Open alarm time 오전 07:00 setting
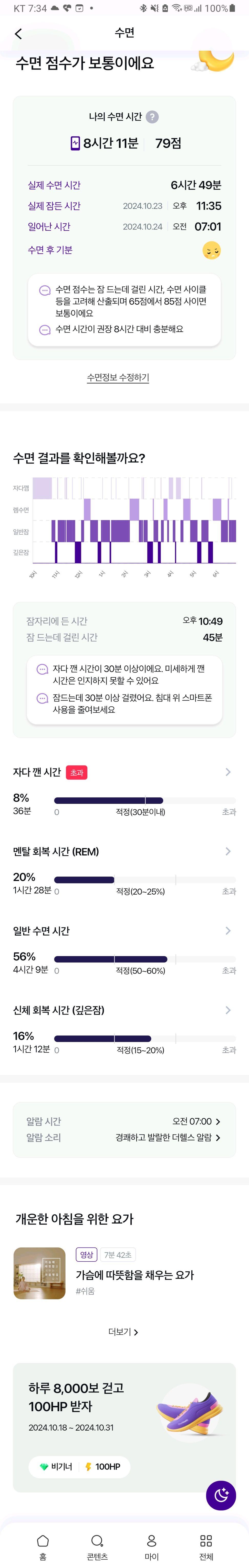This screenshot has width=249, height=1568. point(196,1121)
